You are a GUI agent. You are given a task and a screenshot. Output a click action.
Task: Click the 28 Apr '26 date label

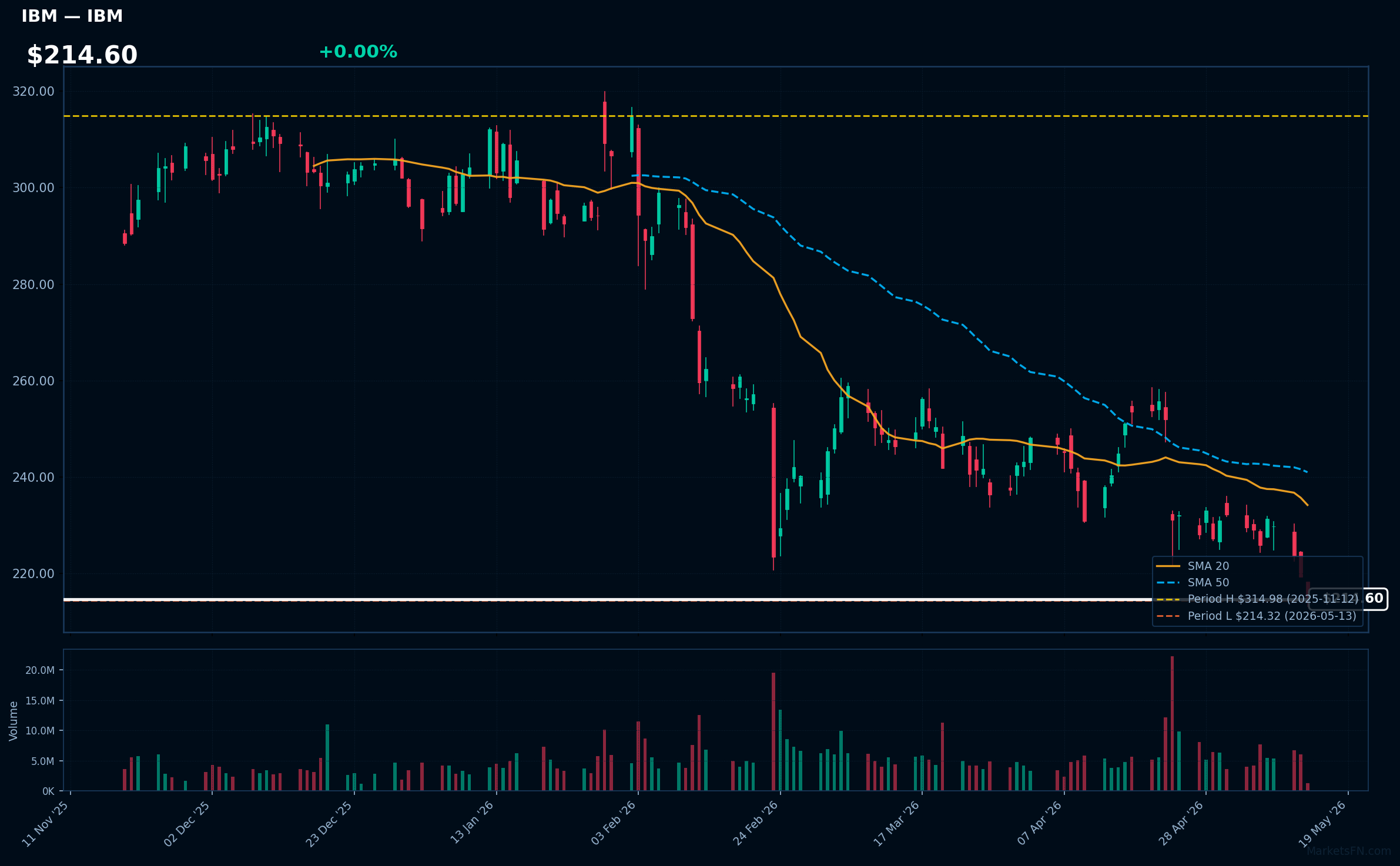(1181, 824)
